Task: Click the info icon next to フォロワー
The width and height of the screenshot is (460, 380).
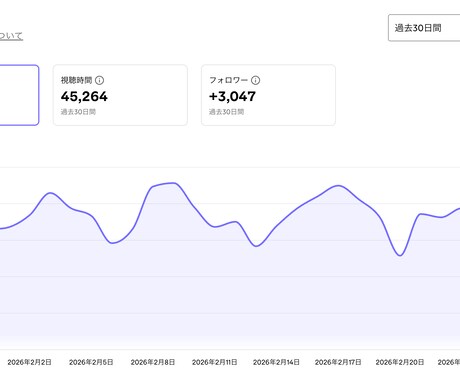Action: click(255, 80)
